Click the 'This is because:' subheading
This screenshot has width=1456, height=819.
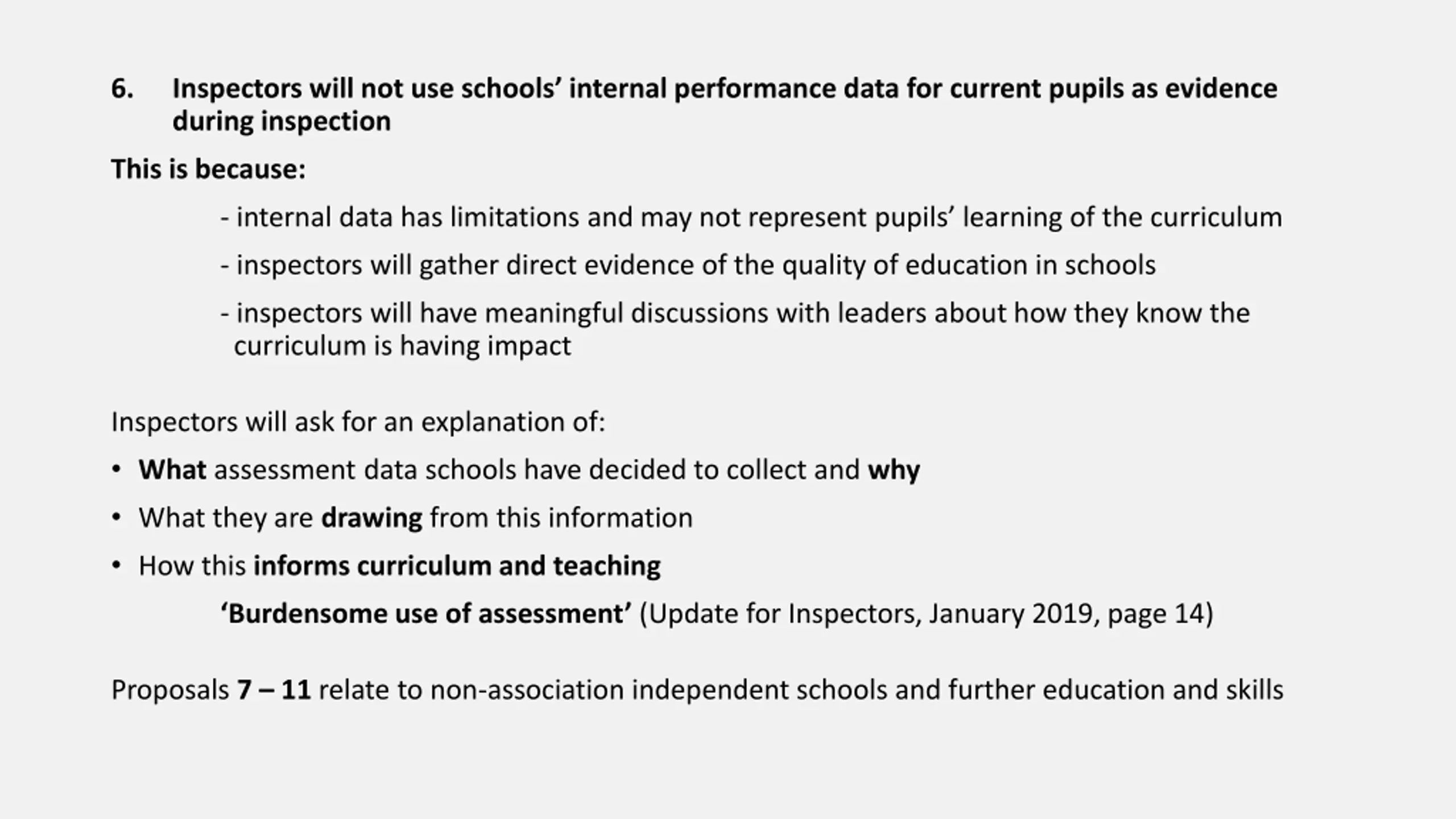(208, 169)
